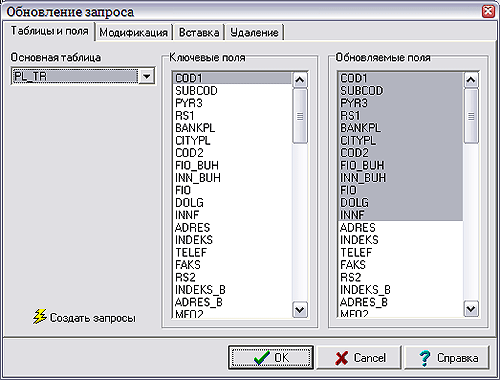Select ADRES in Ключевые поля list
The width and height of the screenshot is (500, 380).
(233, 227)
